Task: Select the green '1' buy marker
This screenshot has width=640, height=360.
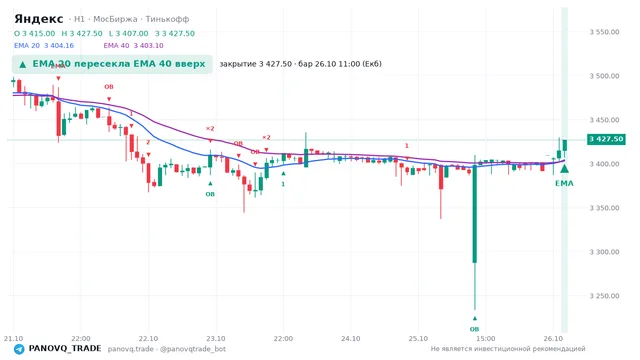Action: pos(283,184)
